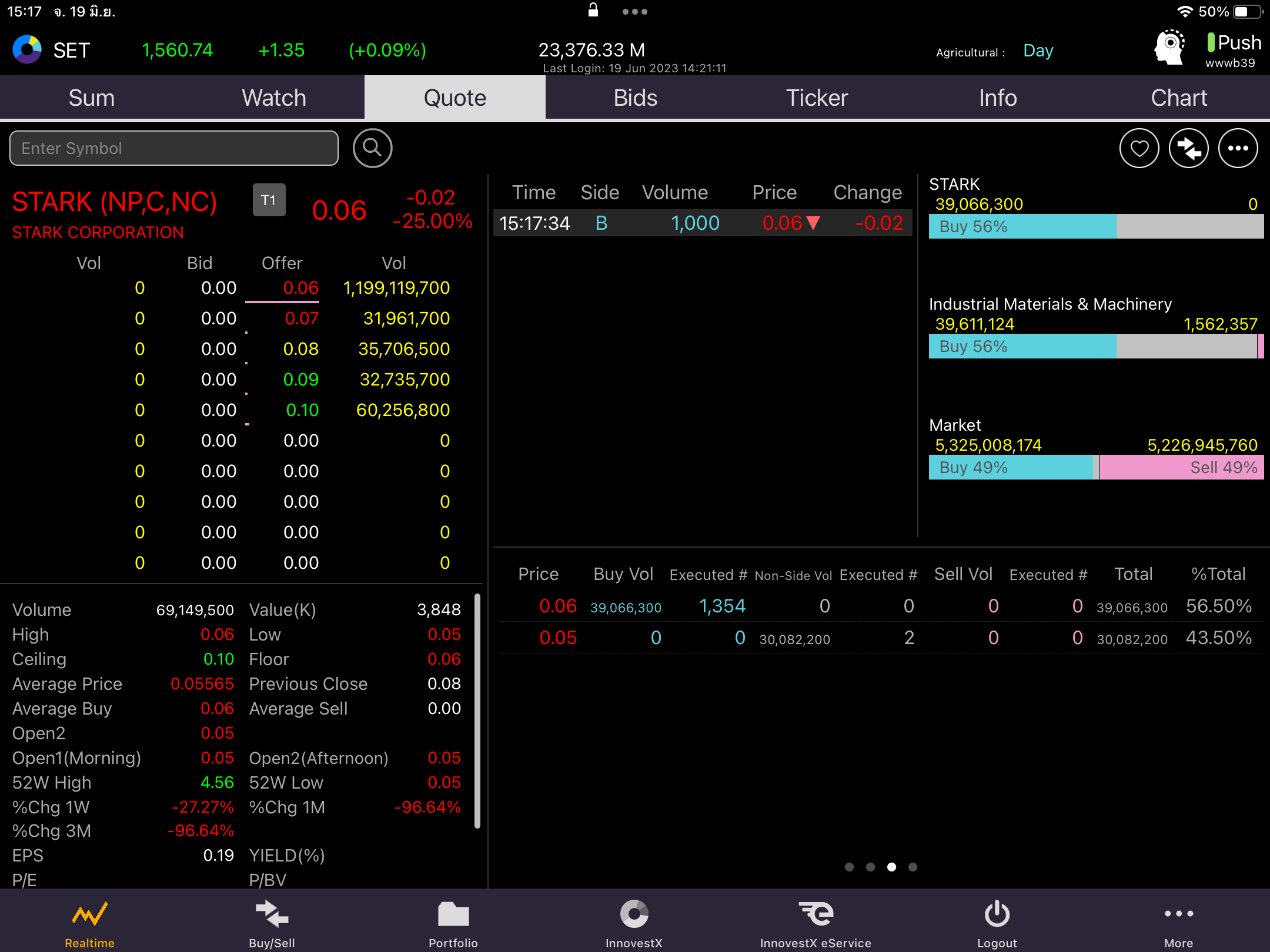Image resolution: width=1270 pixels, height=952 pixels.
Task: Open More menu in bottom bar
Action: pos(1179,924)
